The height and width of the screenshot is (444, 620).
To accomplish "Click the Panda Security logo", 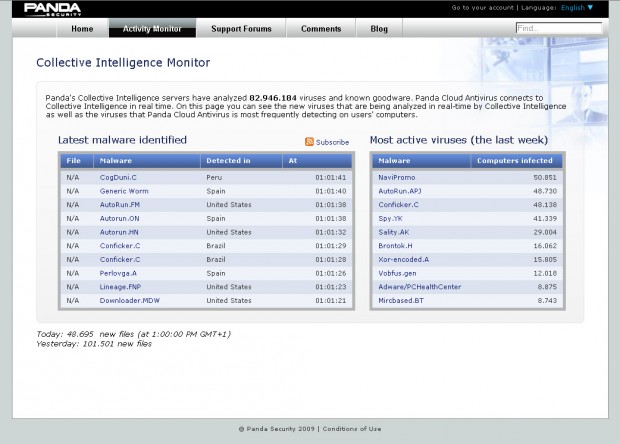I will [x=52, y=9].
